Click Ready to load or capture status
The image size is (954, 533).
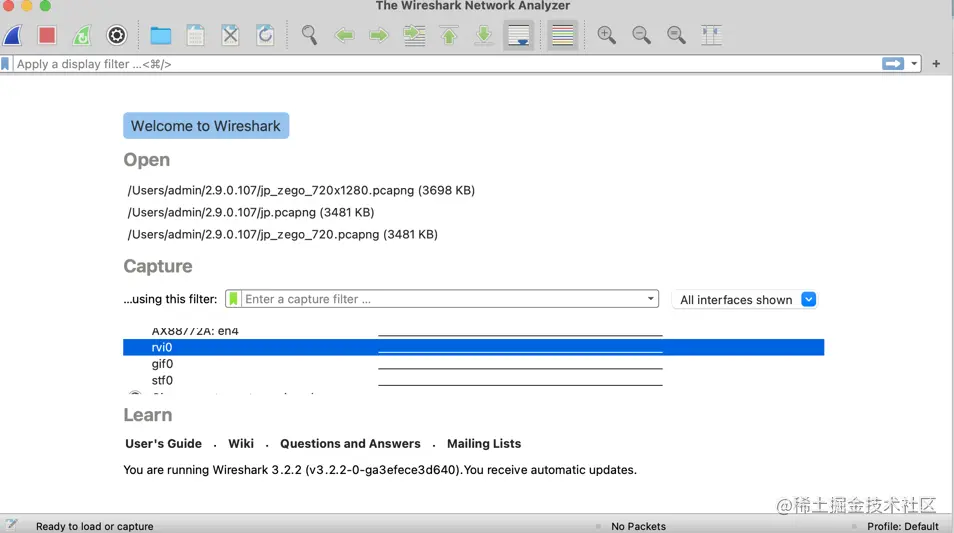pos(94,526)
